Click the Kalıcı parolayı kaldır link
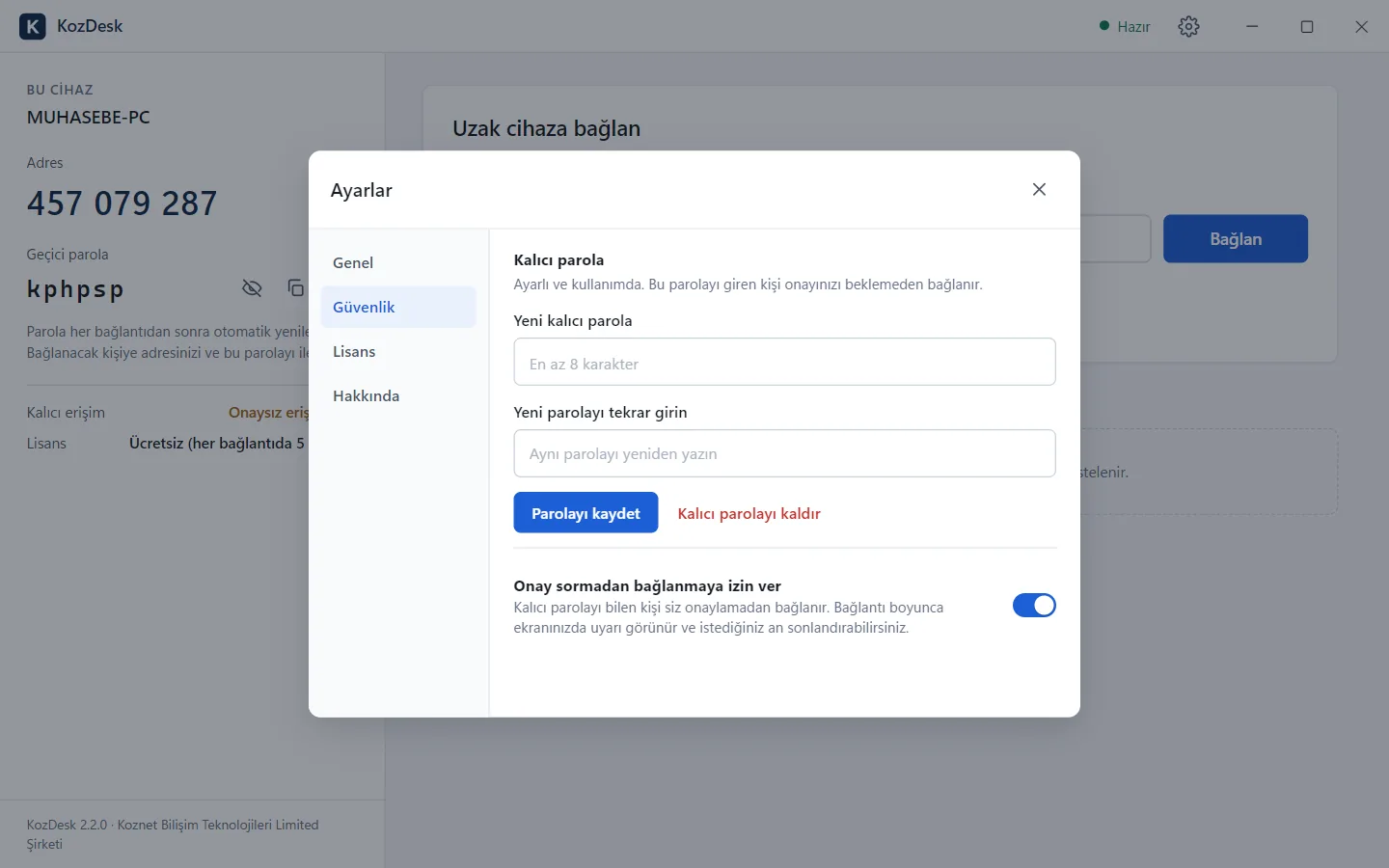Viewport: 1389px width, 868px height. pyautogui.click(x=749, y=513)
